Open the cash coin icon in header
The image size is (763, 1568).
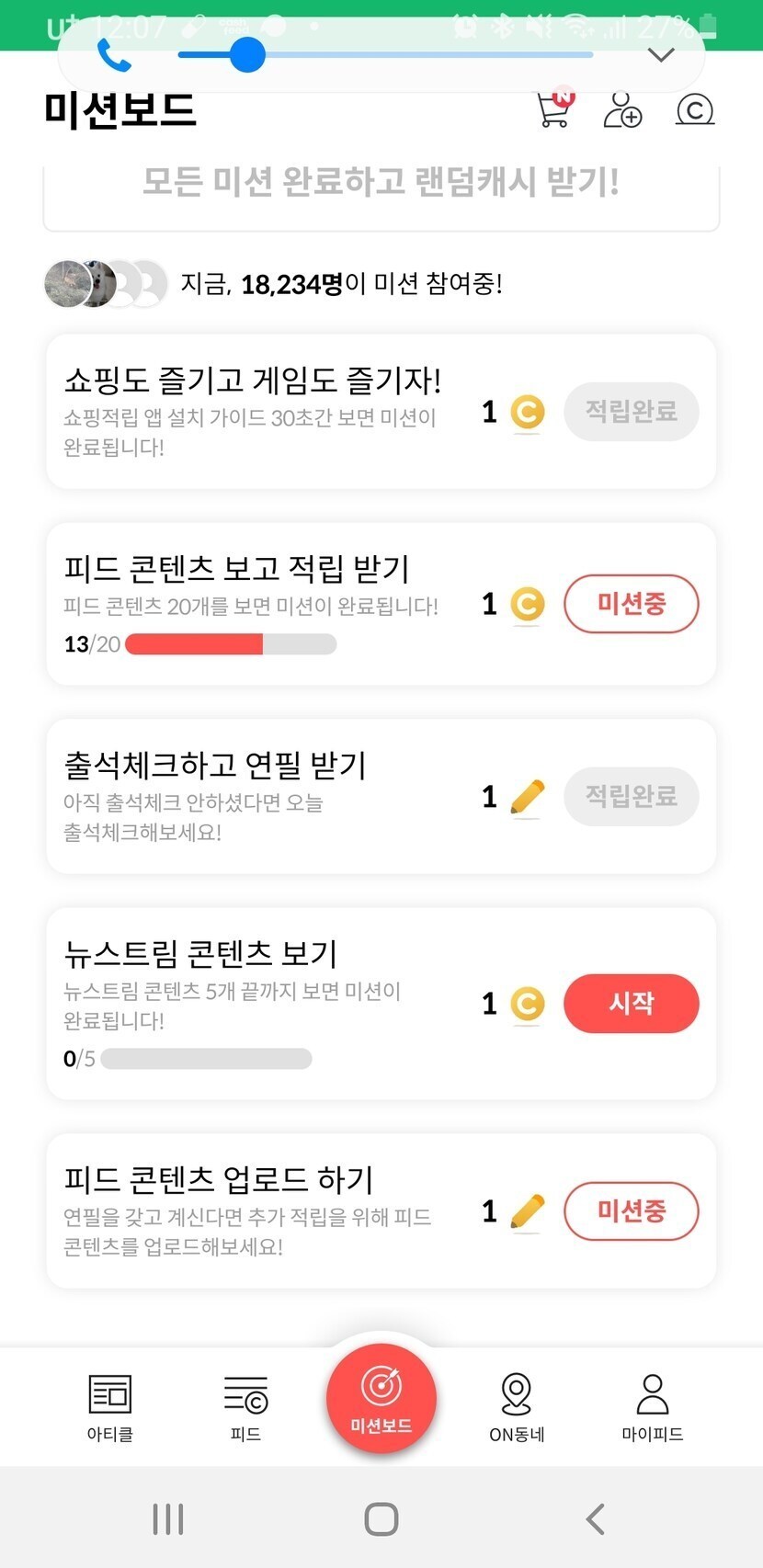[x=695, y=110]
